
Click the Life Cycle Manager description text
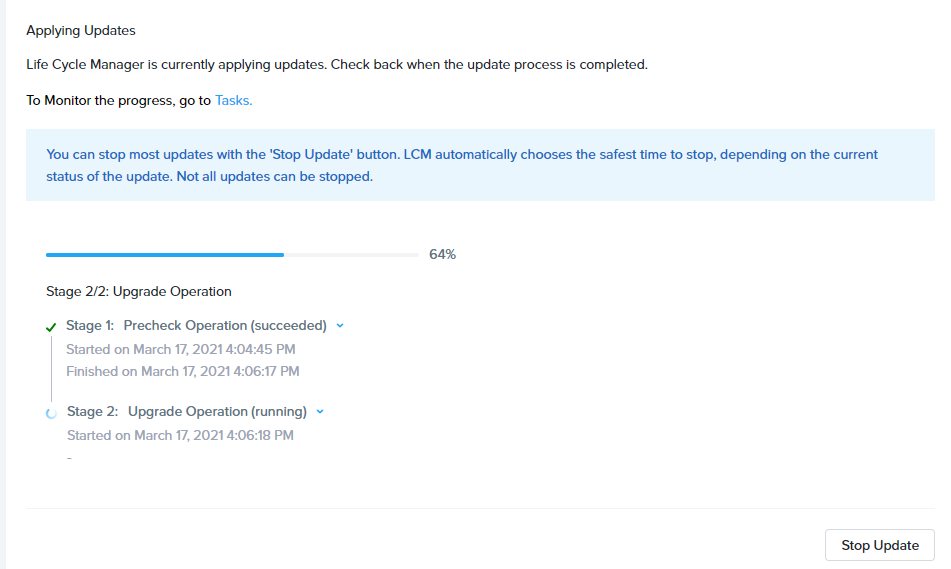[x=337, y=64]
